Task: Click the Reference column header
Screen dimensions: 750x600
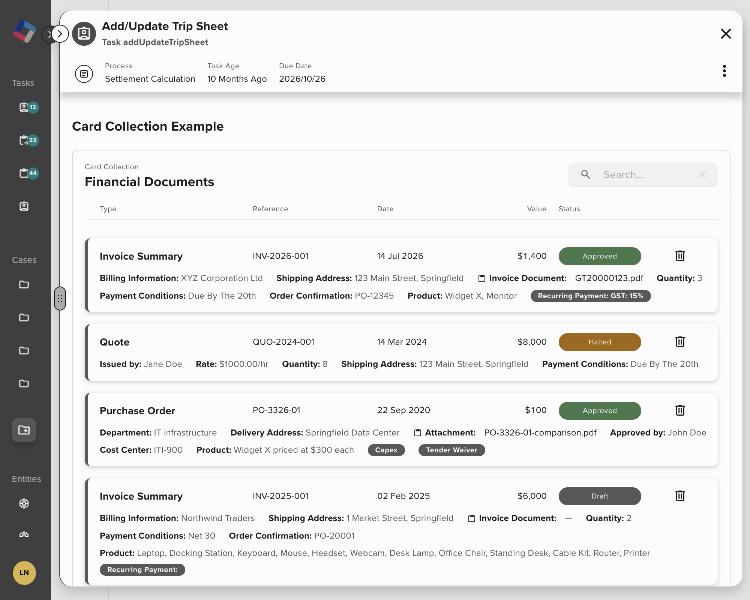Action: pos(270,209)
